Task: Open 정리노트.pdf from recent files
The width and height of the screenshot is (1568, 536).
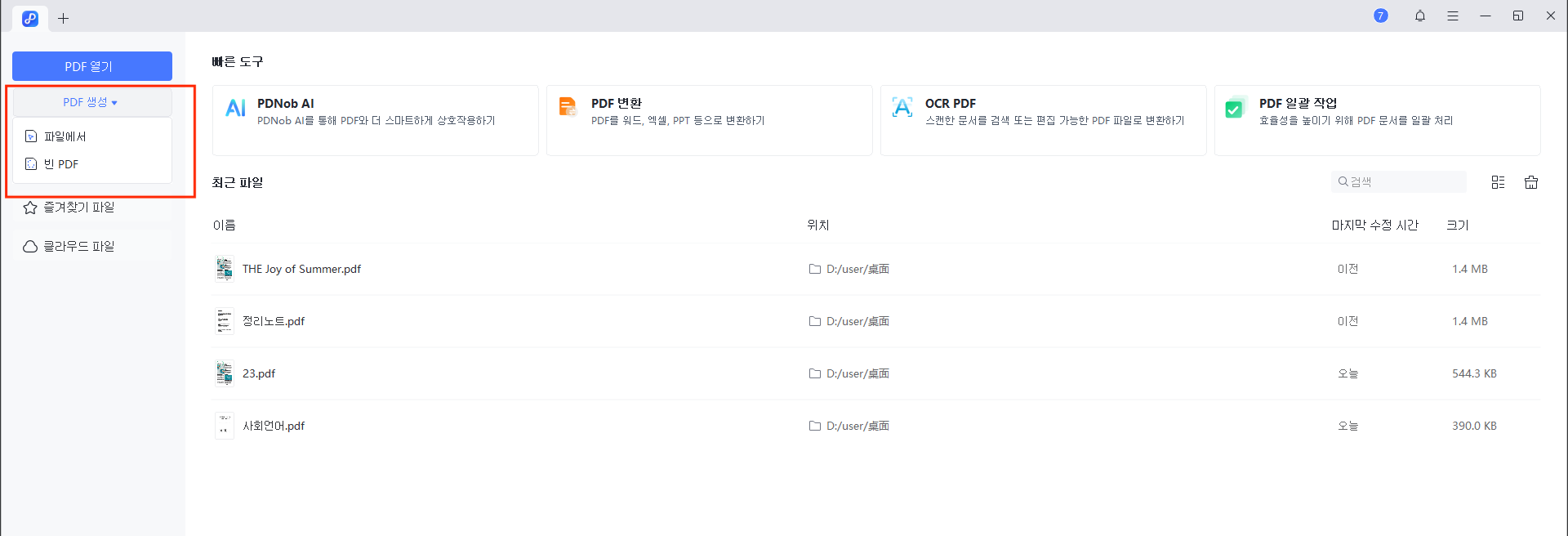Action: coord(274,321)
